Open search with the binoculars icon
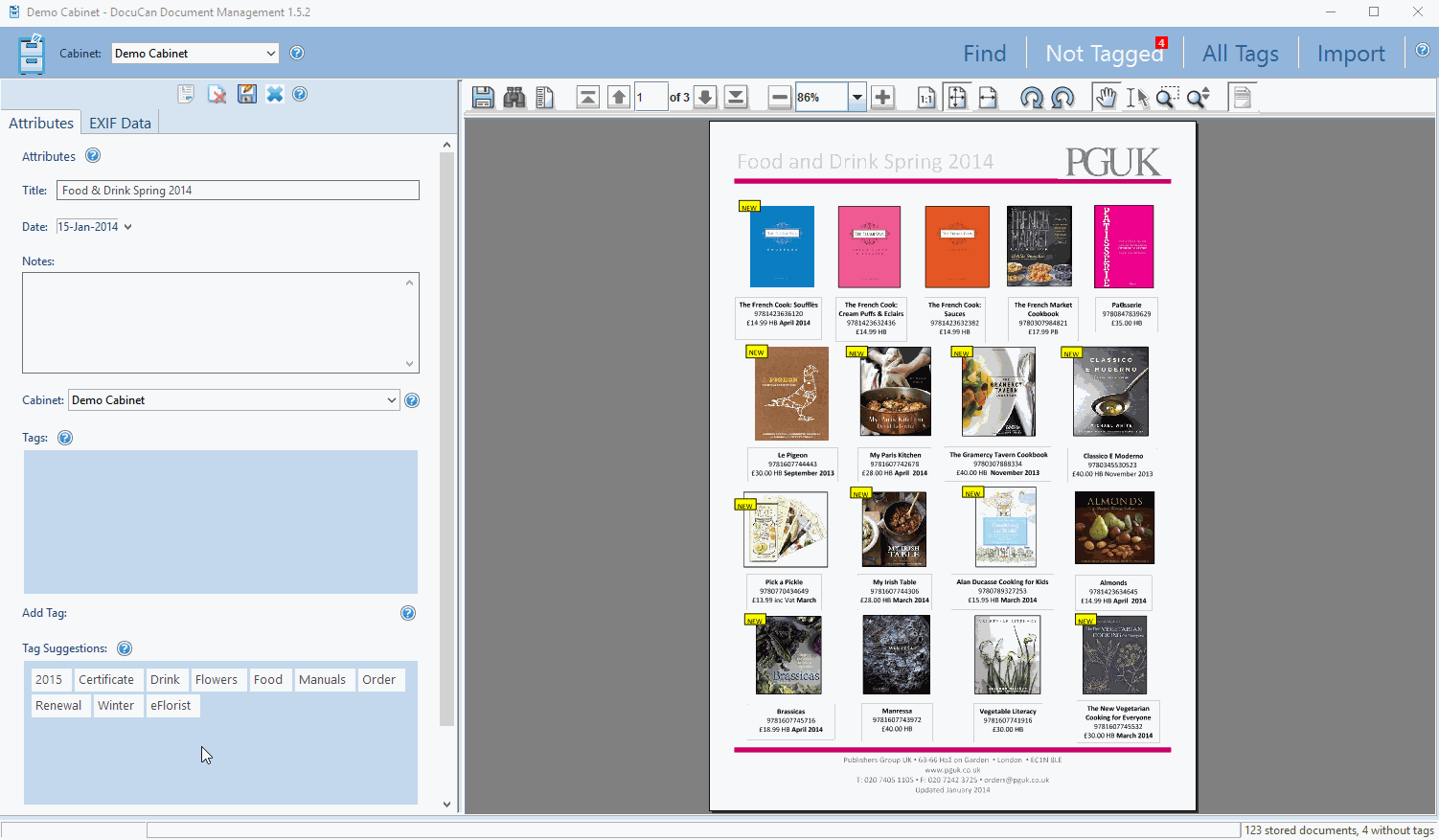The width and height of the screenshot is (1439, 840). [514, 97]
